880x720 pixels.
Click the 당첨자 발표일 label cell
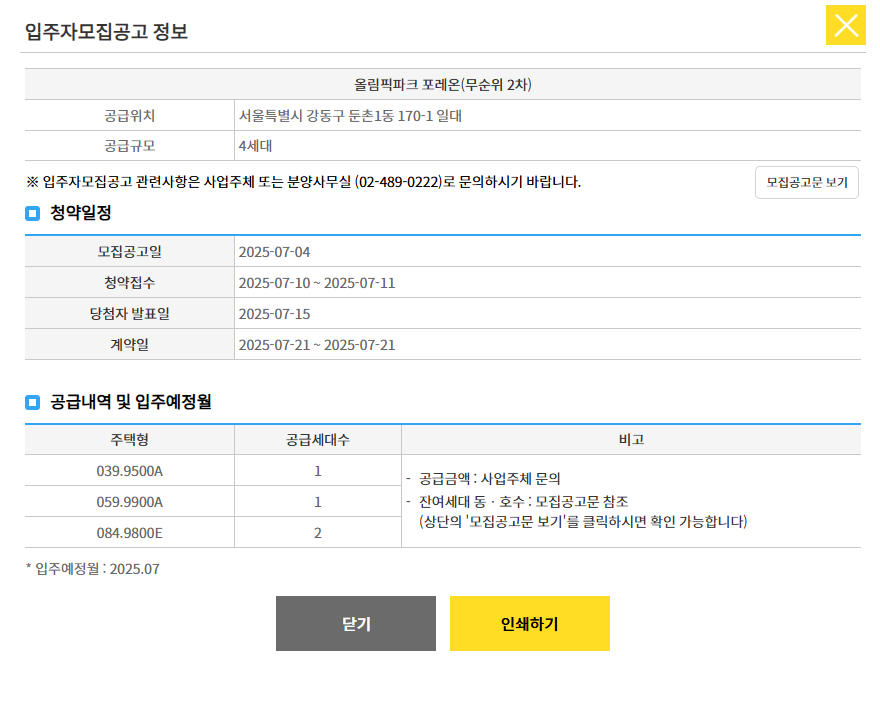pos(130,313)
